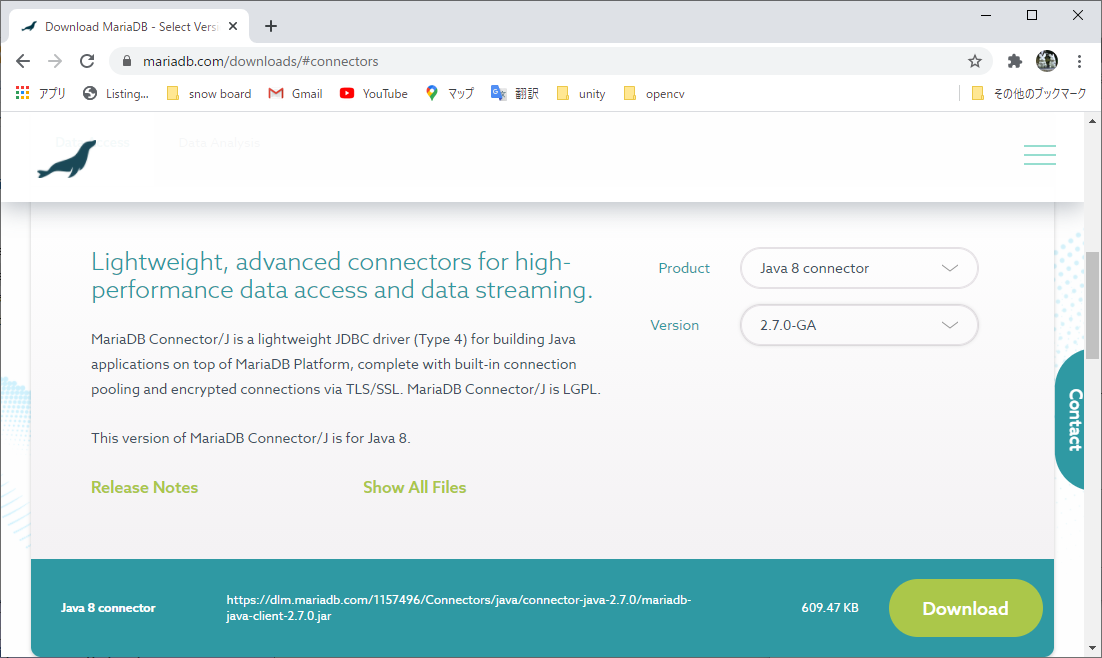Expand the Version dropdown showing 2.7.0-GA
Screen dimensions: 1102x658
tap(858, 325)
